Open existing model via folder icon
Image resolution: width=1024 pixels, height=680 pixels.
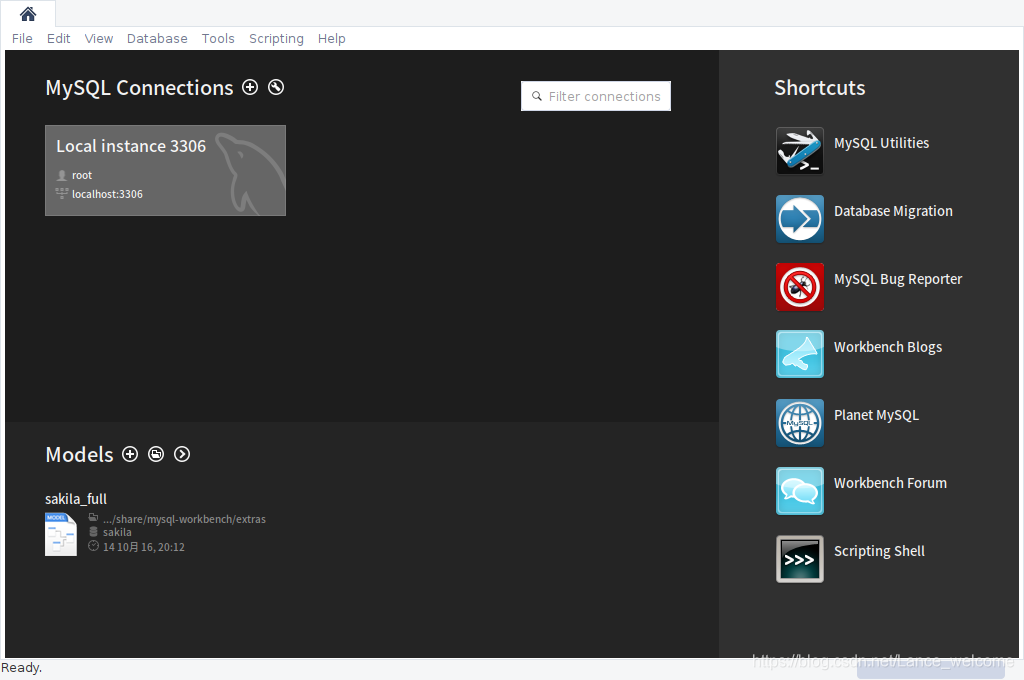156,454
